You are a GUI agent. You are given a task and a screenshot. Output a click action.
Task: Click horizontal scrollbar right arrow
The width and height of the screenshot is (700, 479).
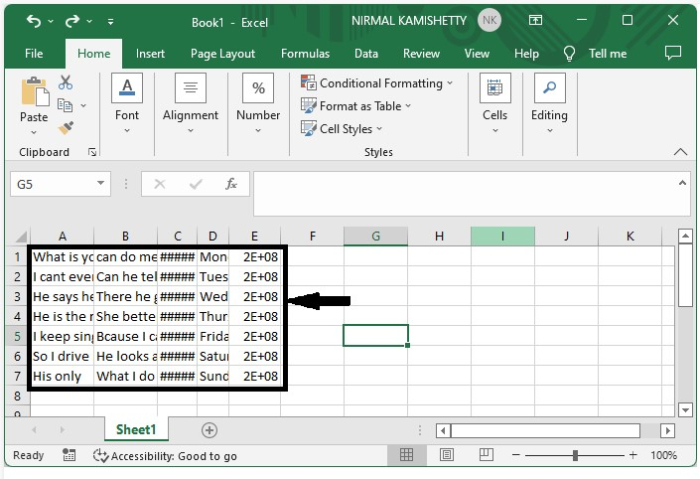click(x=667, y=431)
